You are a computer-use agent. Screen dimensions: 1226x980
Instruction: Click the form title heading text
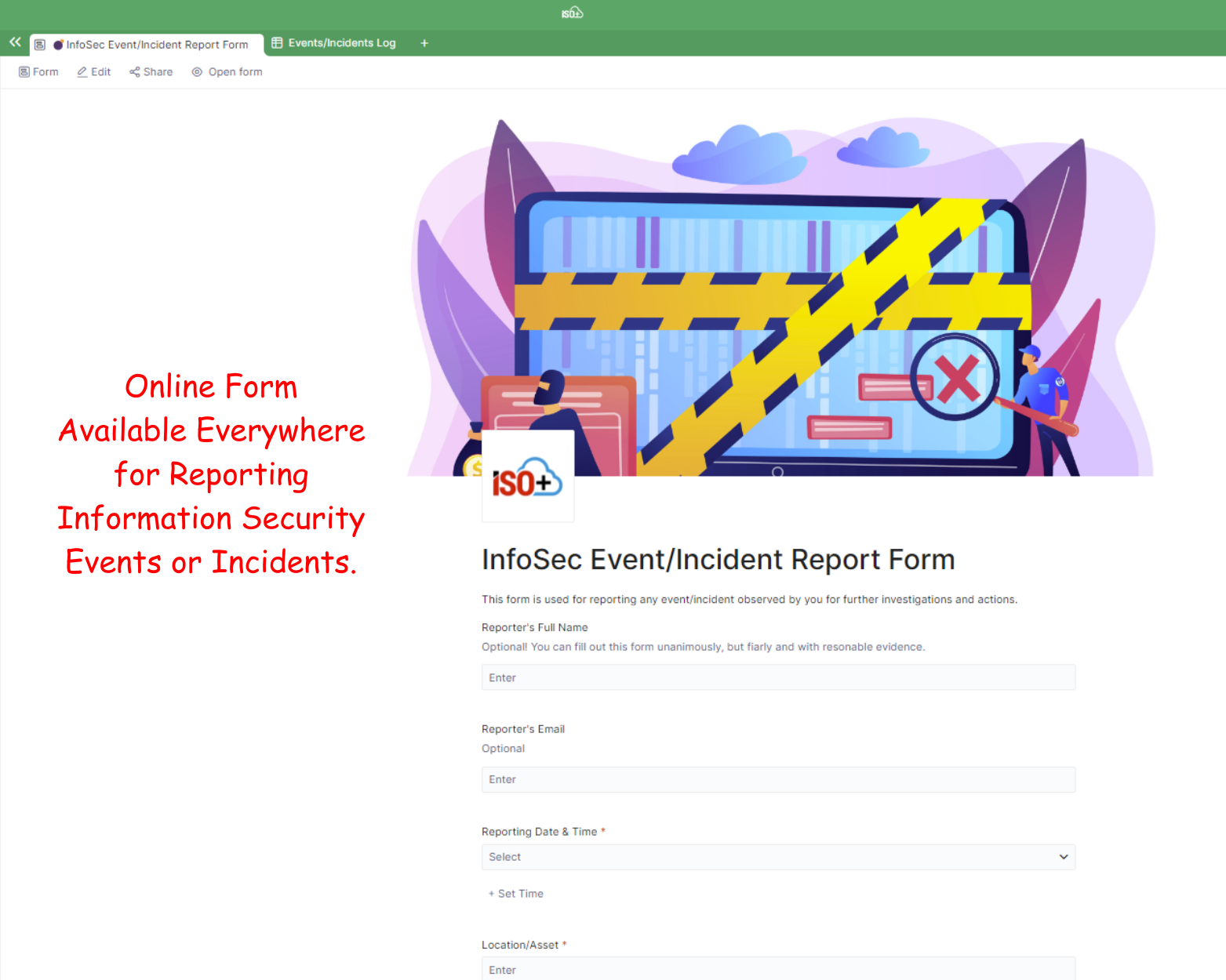[x=718, y=560]
